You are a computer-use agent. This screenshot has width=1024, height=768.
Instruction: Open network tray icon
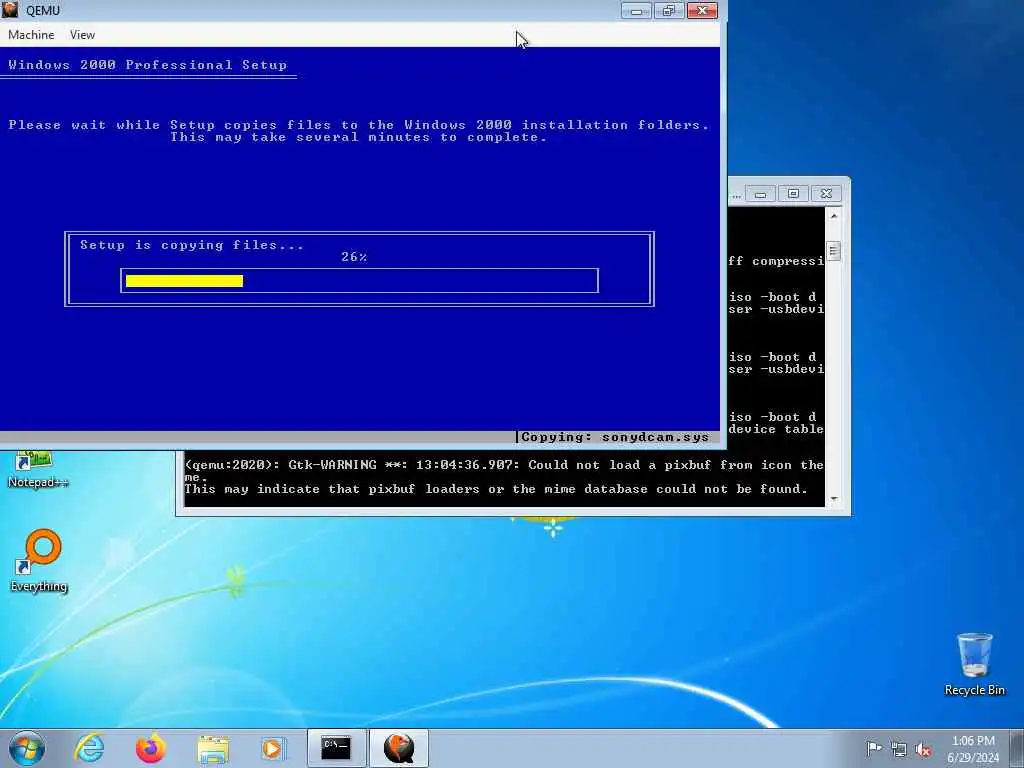click(899, 749)
